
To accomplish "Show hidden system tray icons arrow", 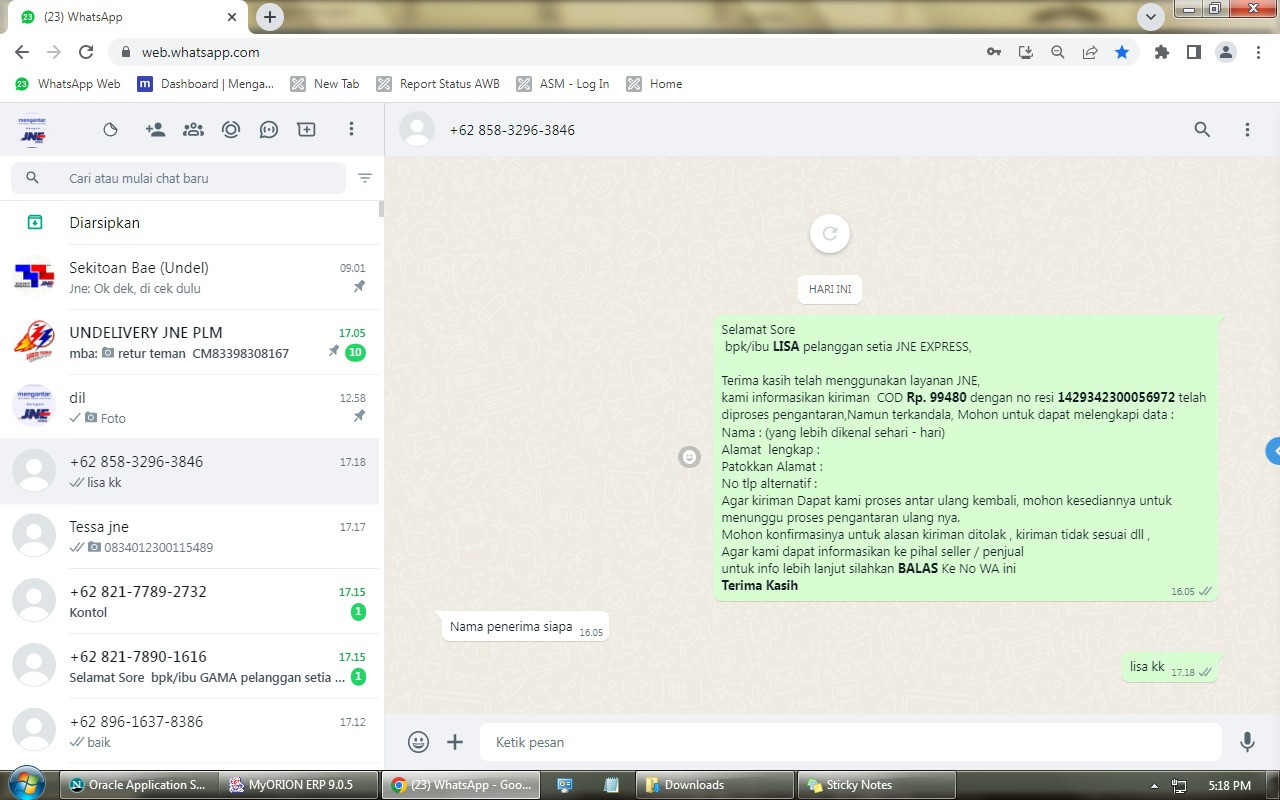I will pyautogui.click(x=1155, y=785).
